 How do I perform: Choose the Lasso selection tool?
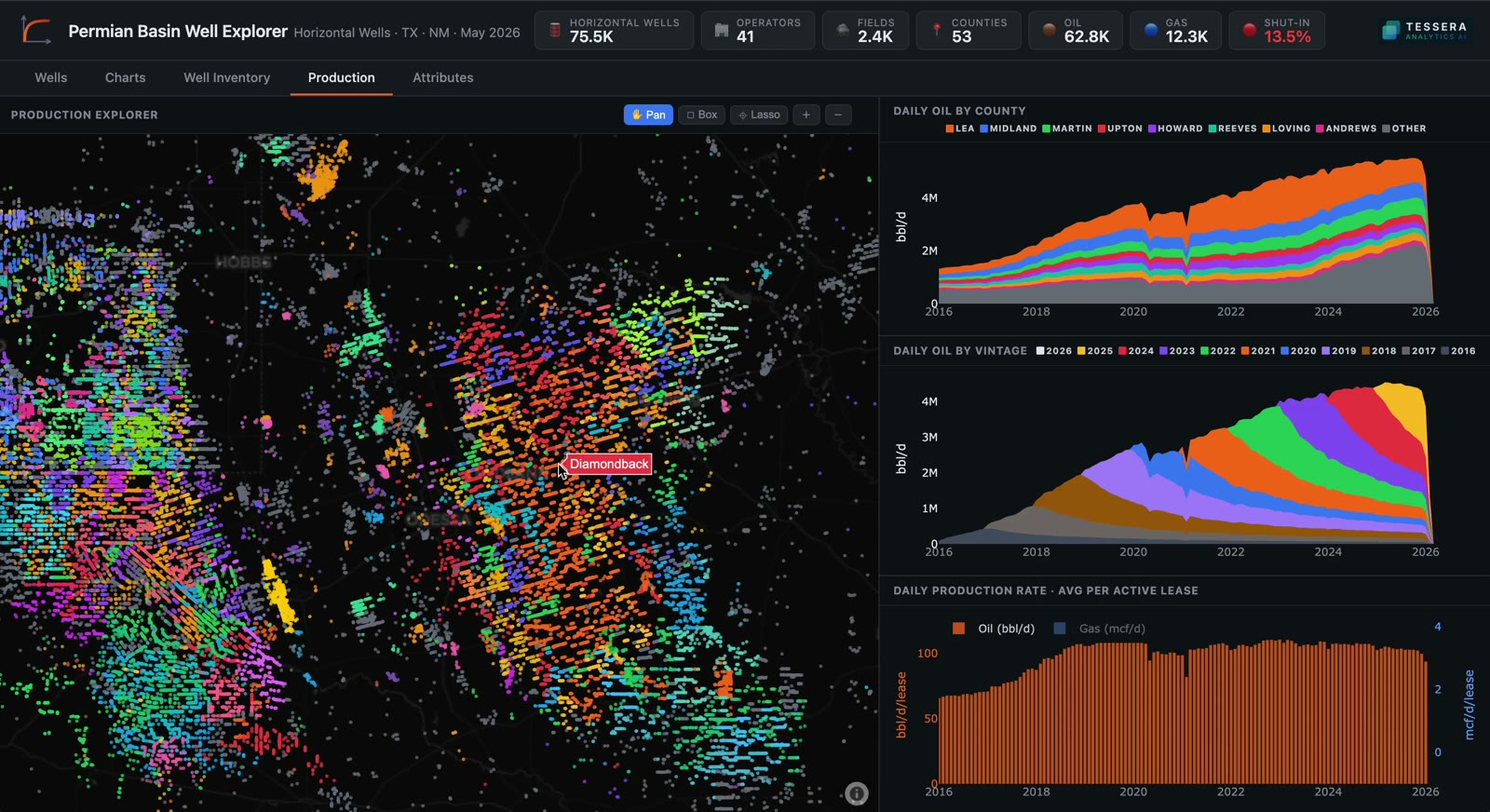point(759,115)
